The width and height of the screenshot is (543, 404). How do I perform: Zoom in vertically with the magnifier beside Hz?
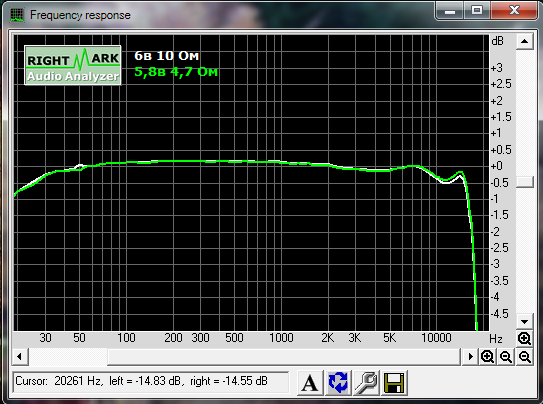point(524,338)
